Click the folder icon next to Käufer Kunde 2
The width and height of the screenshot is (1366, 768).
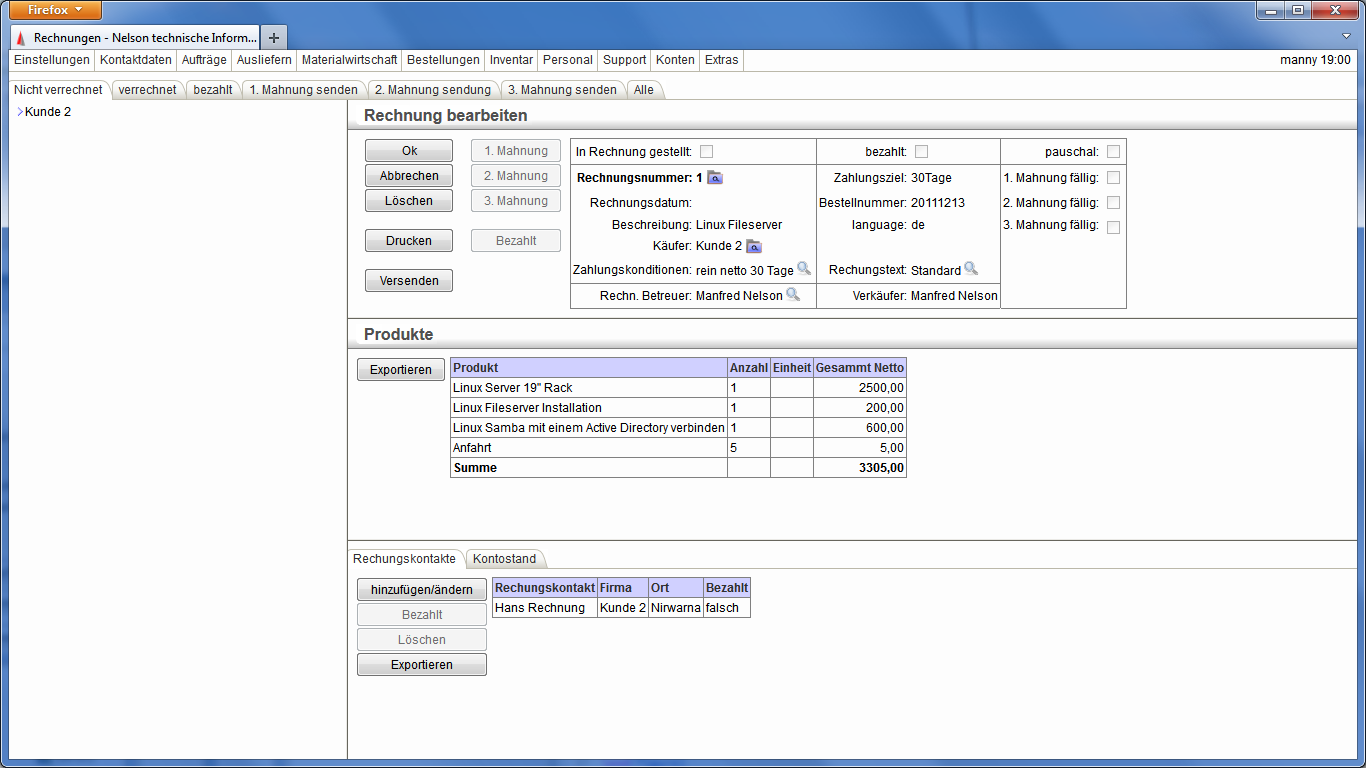coord(754,247)
